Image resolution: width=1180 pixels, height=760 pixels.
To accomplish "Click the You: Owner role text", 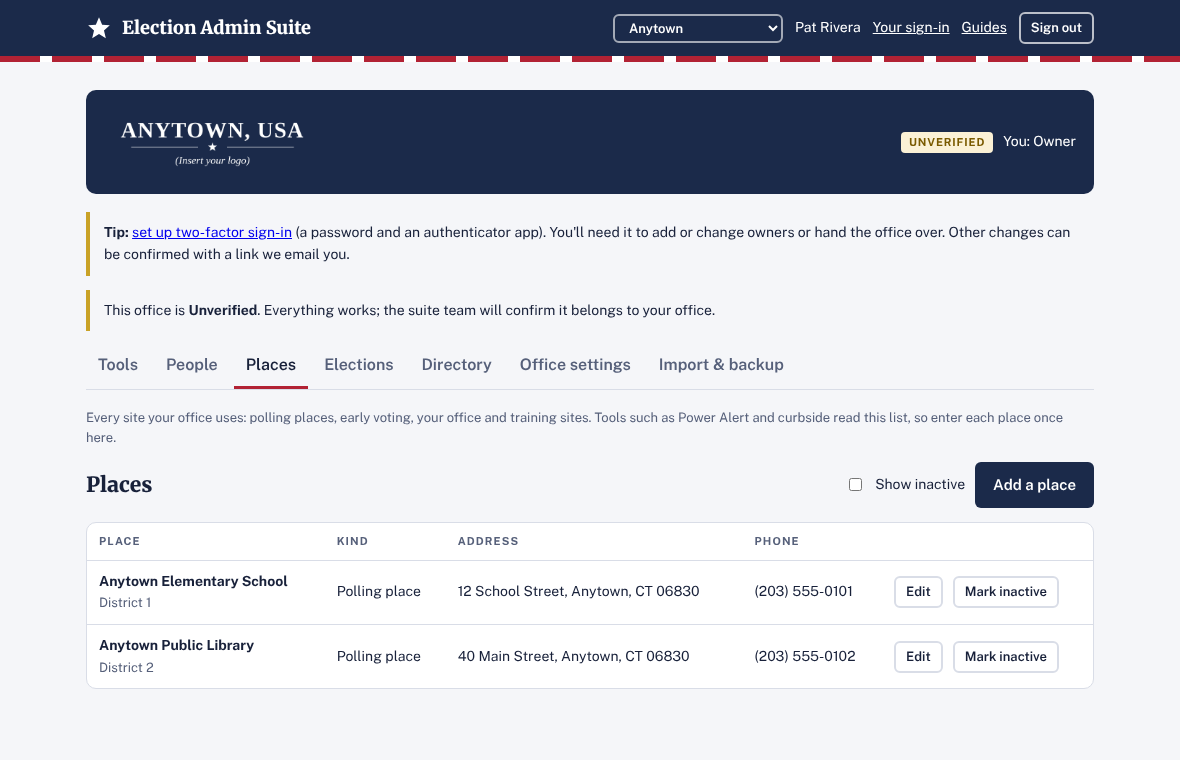I will point(1039,141).
